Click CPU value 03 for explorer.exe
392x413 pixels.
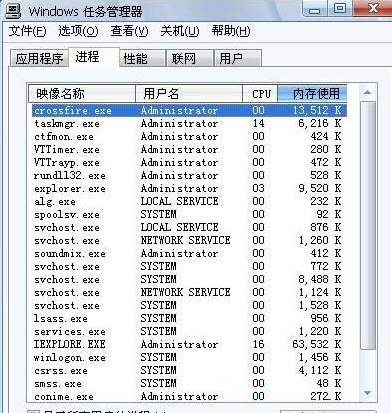point(258,188)
